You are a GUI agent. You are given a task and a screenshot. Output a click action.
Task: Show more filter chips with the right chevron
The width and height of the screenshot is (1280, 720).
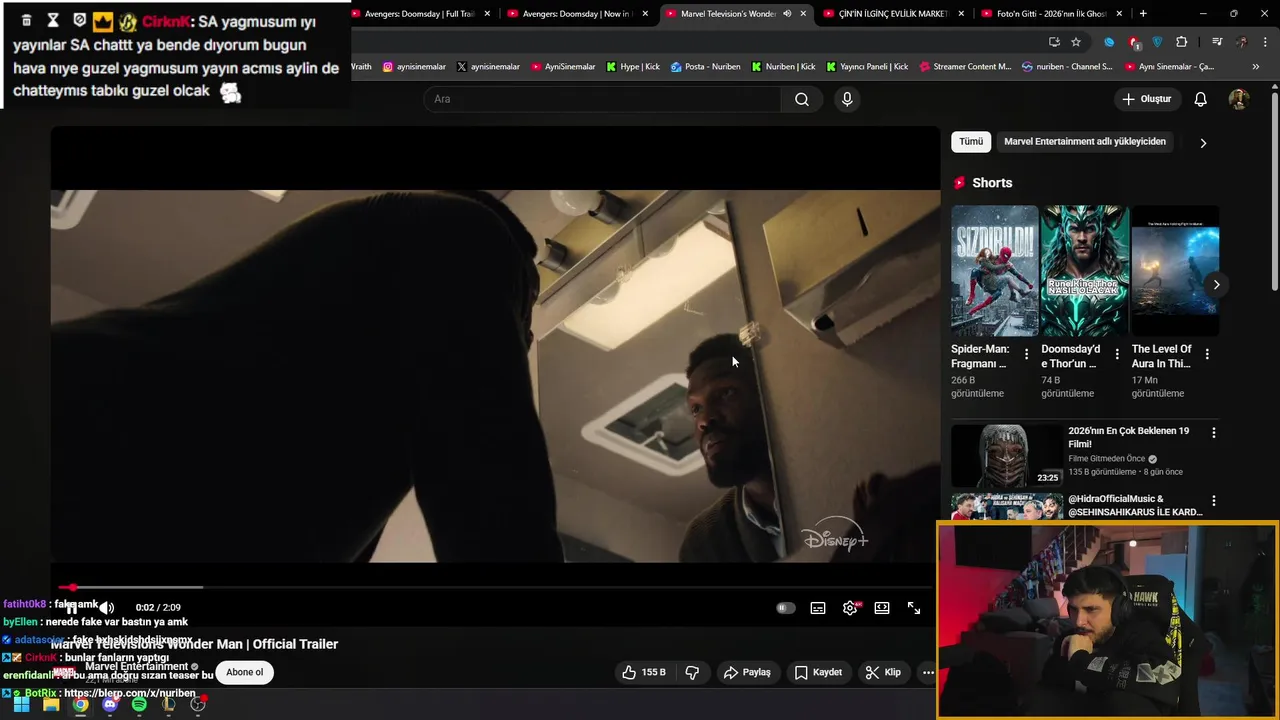pyautogui.click(x=1203, y=143)
